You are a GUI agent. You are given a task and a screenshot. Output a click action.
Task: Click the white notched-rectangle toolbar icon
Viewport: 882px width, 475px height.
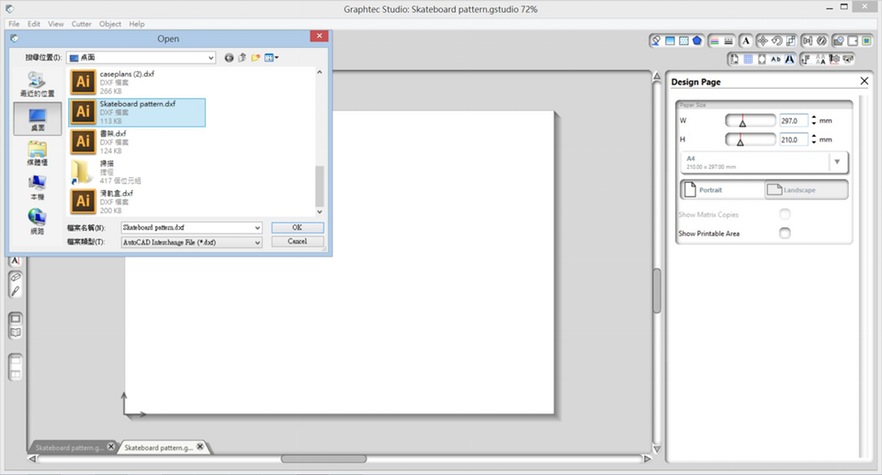click(x=853, y=41)
